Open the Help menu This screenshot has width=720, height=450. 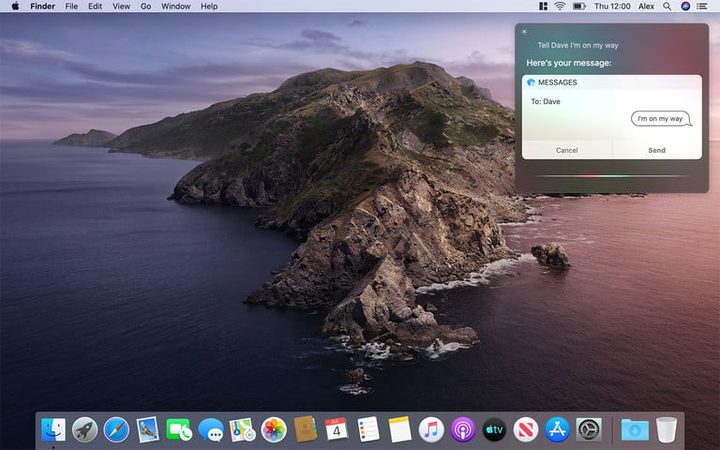(209, 6)
